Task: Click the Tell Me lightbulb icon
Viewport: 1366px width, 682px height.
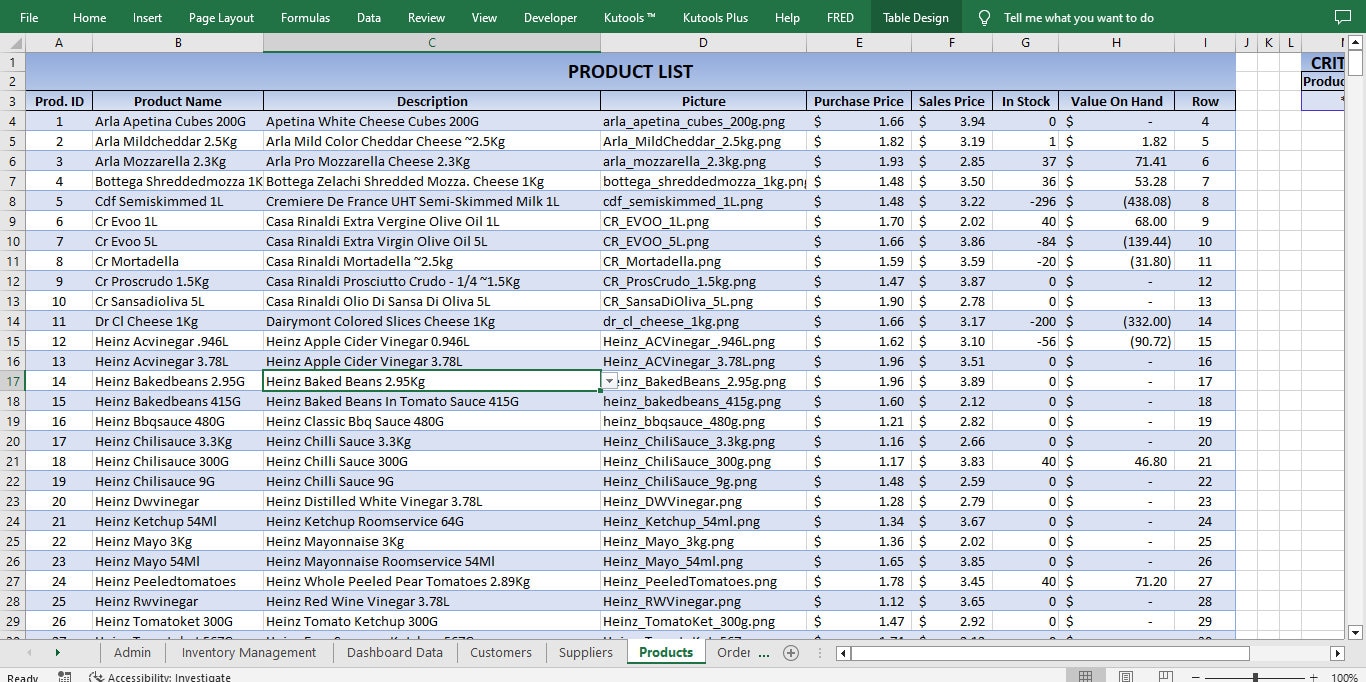Action: pos(985,16)
